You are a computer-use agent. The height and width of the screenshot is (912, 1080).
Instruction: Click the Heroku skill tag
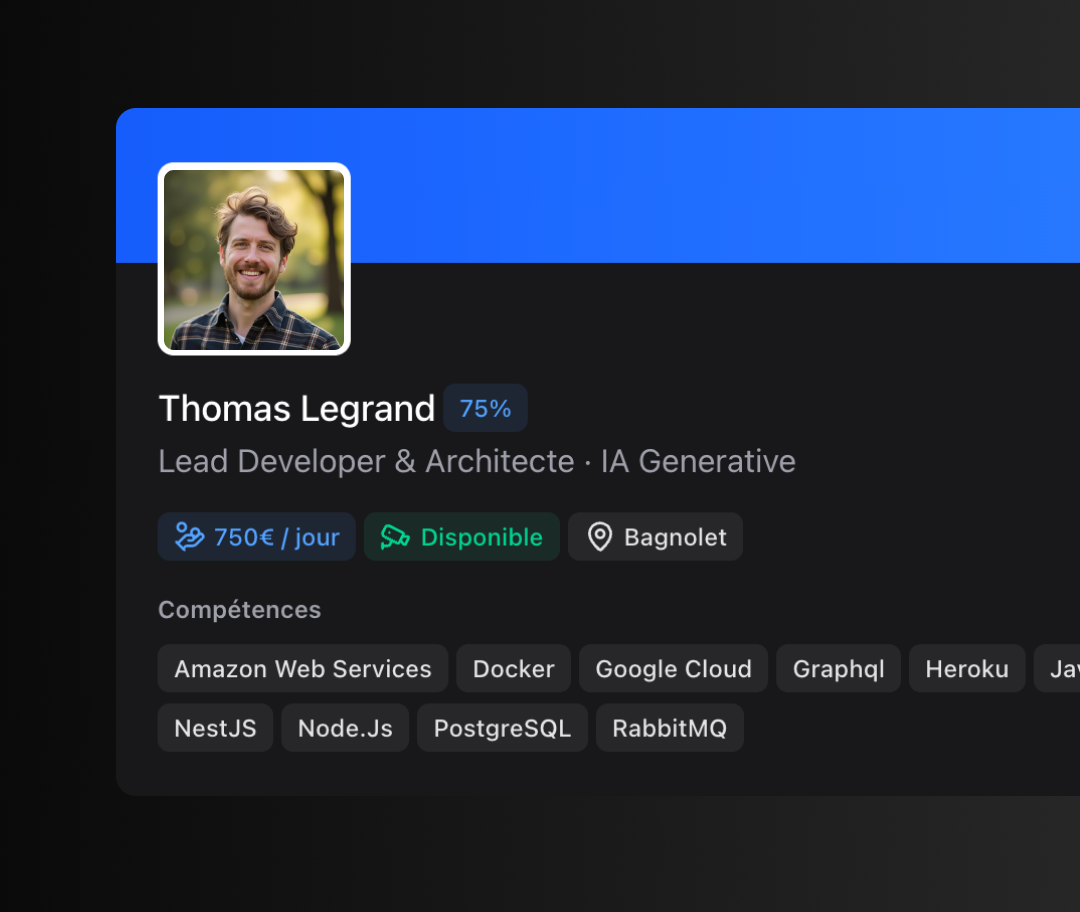966,669
